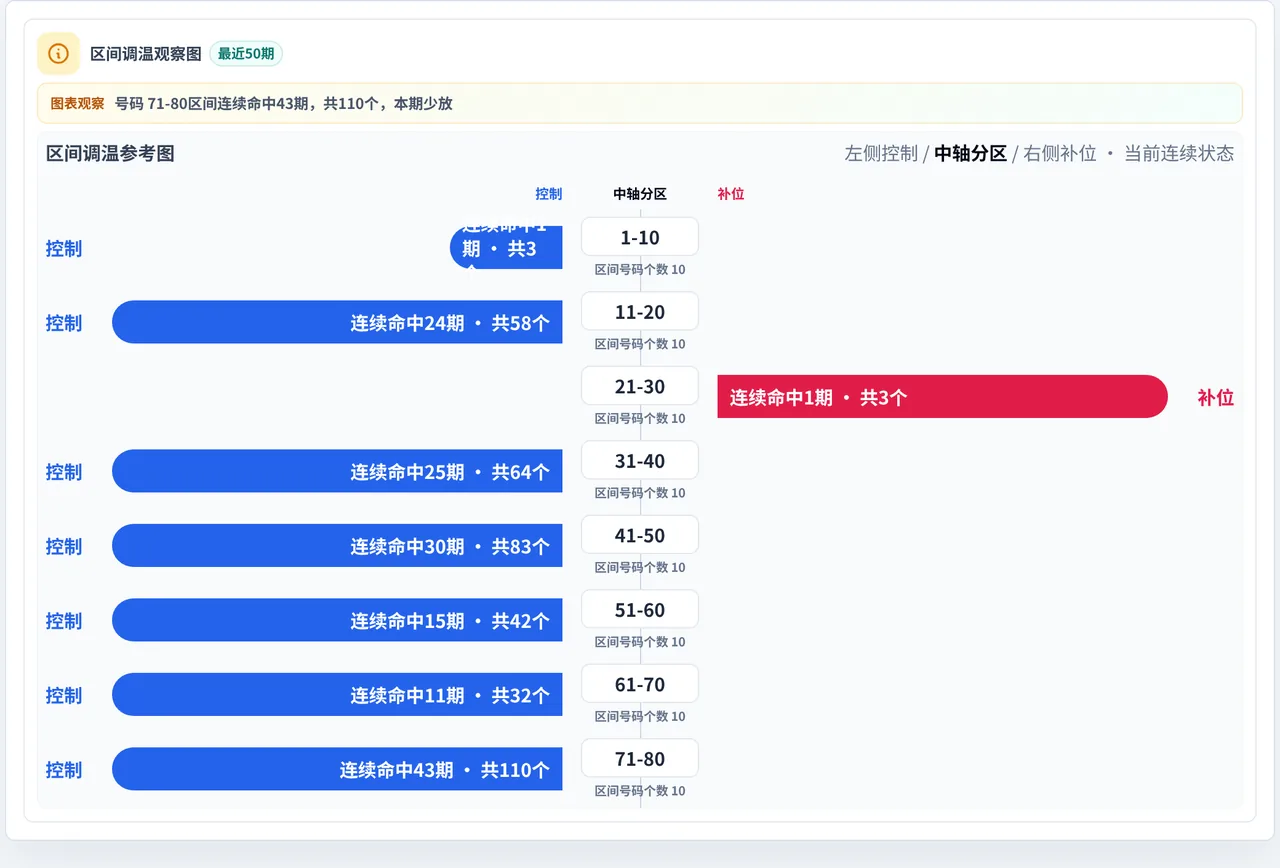
Task: Select the 71-80 range box
Action: pos(640,758)
